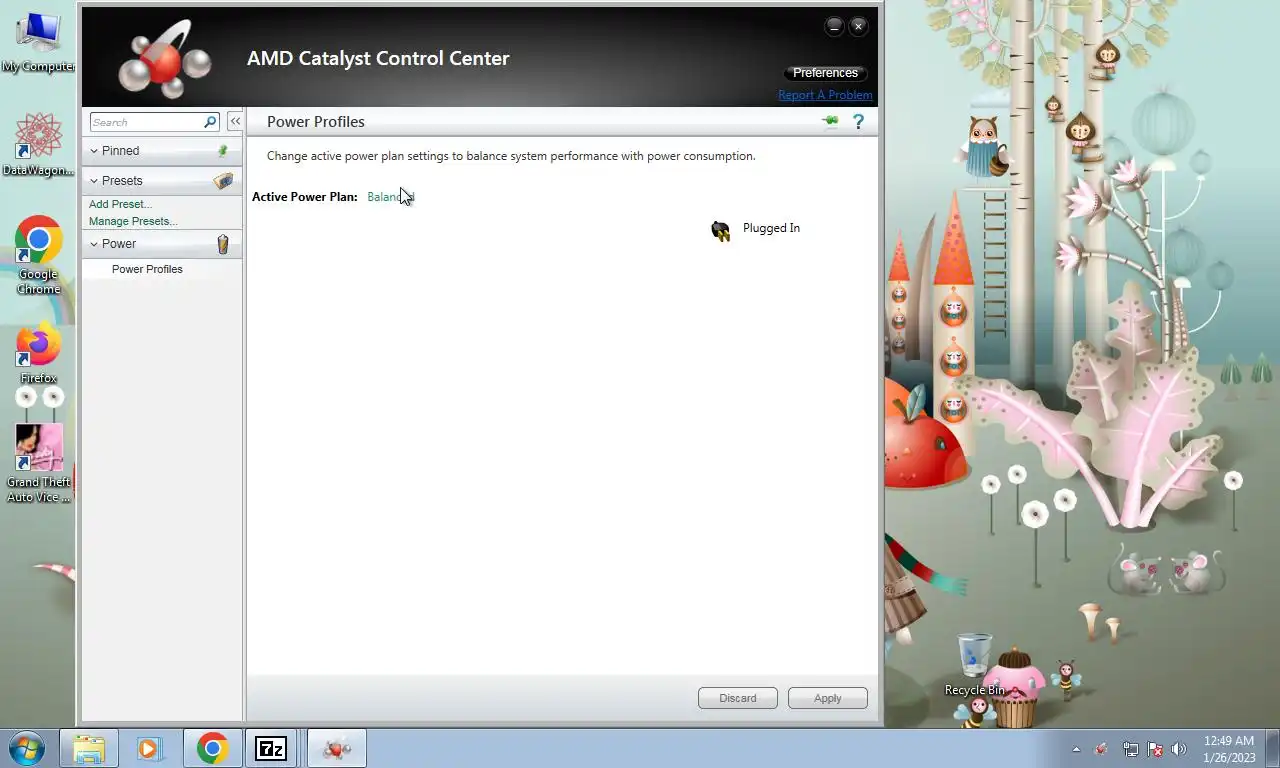This screenshot has height=768, width=1280.
Task: Launch Firefox from desktop icon
Action: pyautogui.click(x=38, y=353)
